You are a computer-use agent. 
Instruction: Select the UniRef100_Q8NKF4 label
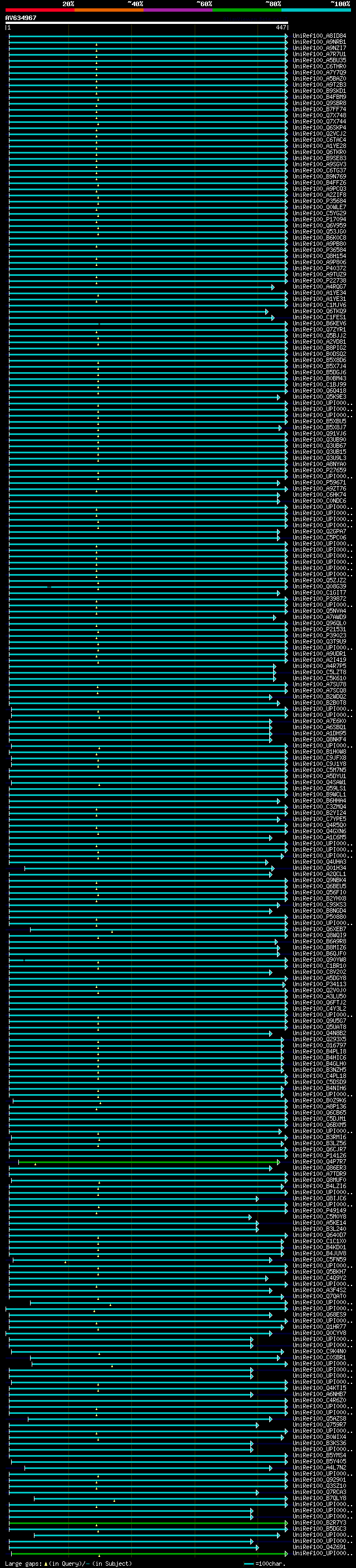click(319, 739)
